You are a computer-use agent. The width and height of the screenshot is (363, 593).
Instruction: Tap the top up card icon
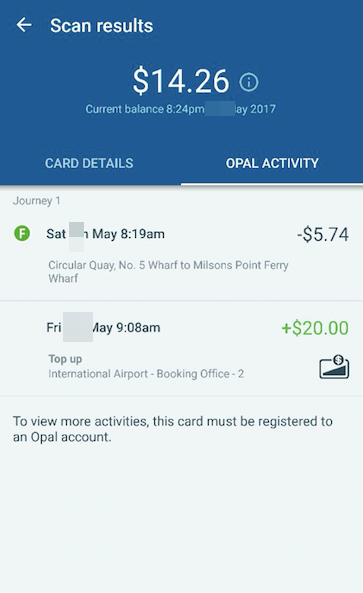pyautogui.click(x=334, y=366)
